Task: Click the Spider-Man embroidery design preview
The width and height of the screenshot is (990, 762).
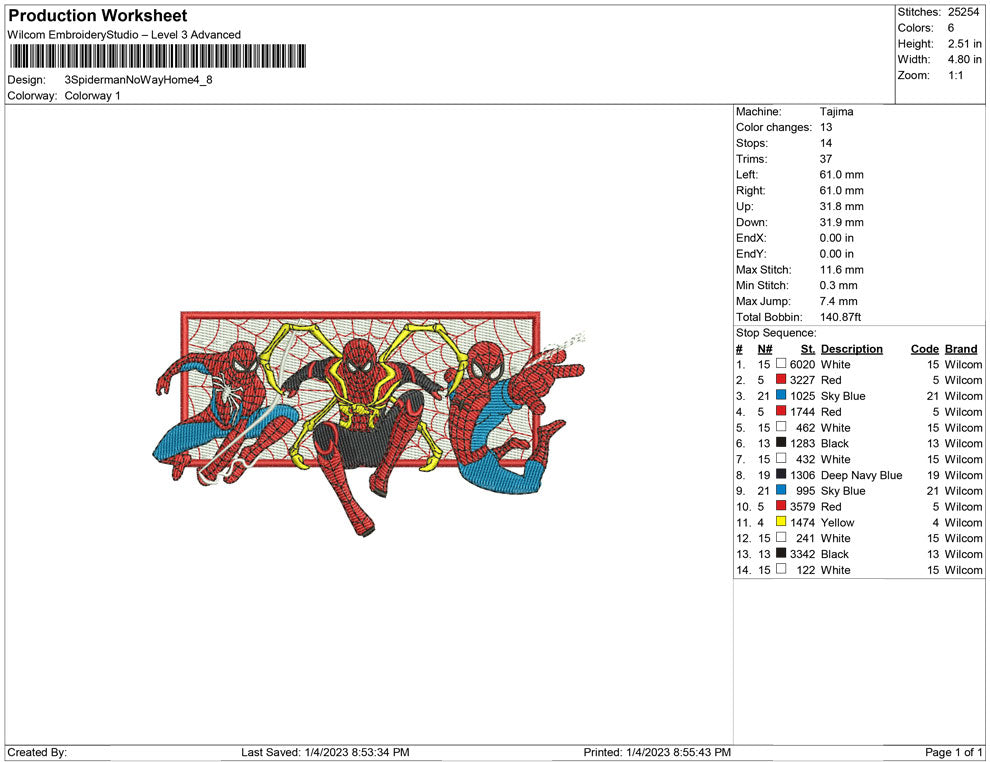Action: (369, 424)
